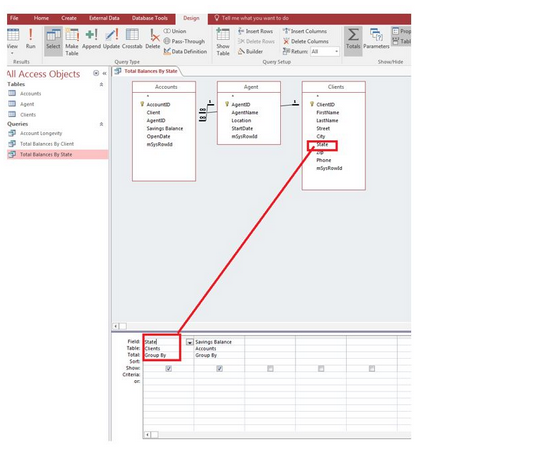Open the Return All combo box
Screen dimensions: 556x466
(325, 52)
